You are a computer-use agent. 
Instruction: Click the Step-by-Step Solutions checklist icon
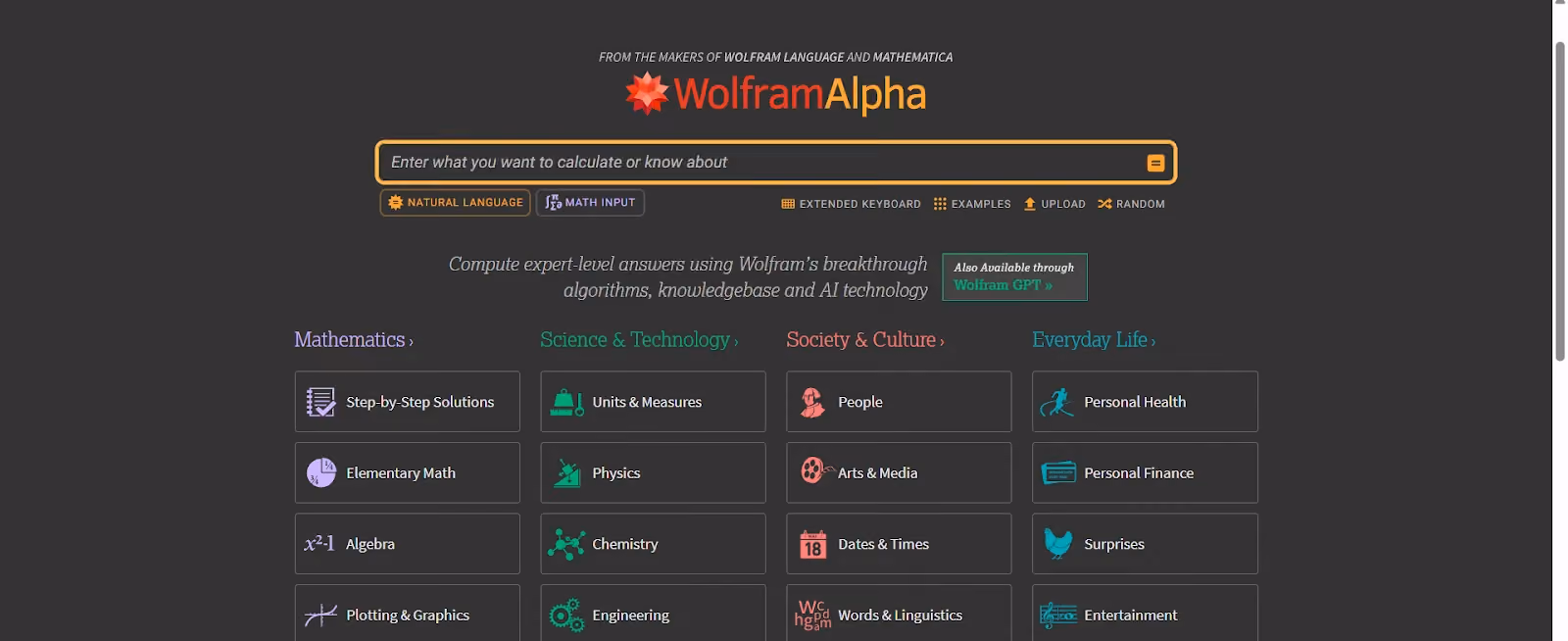click(x=320, y=402)
